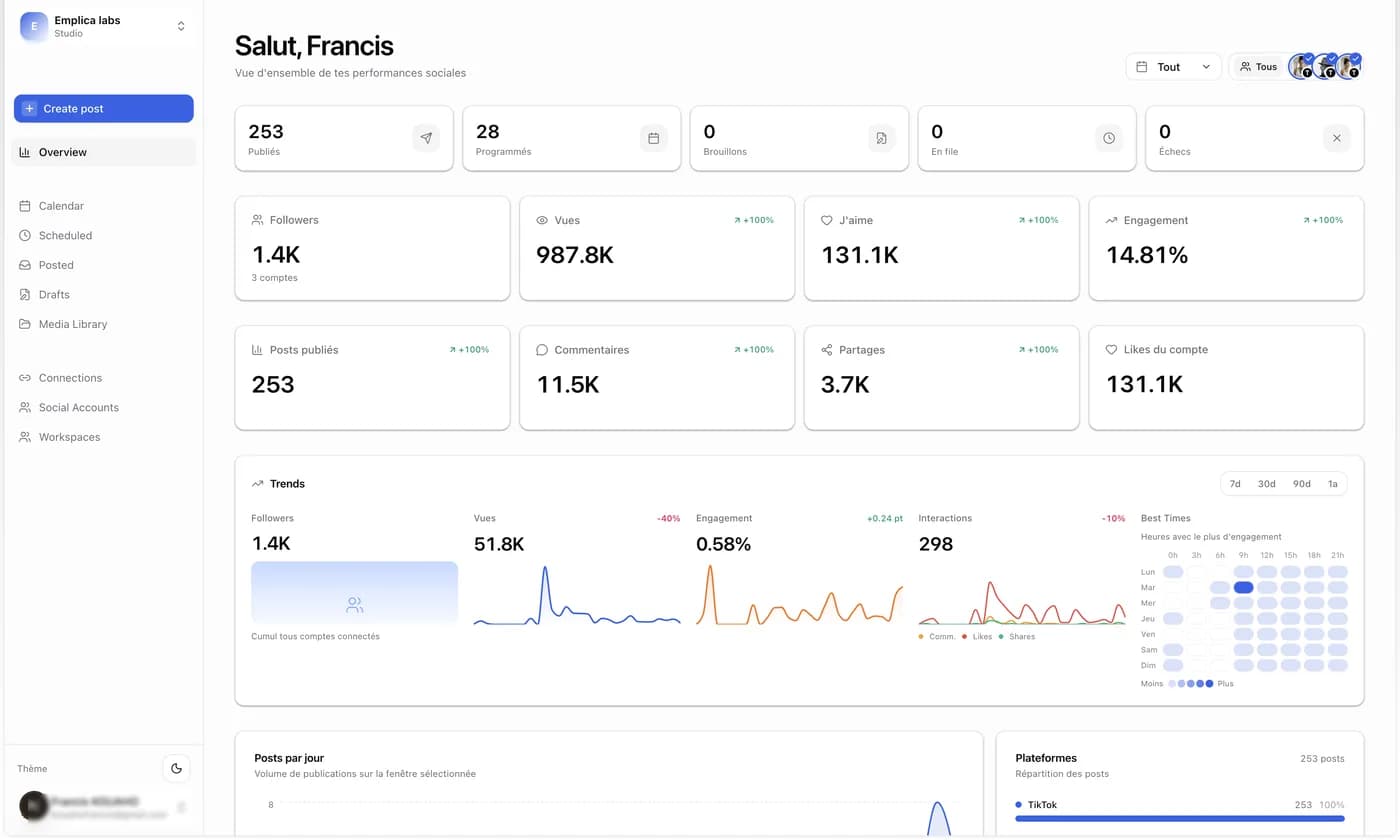
Task: Toggle dark theme with the moon button
Action: 177,768
